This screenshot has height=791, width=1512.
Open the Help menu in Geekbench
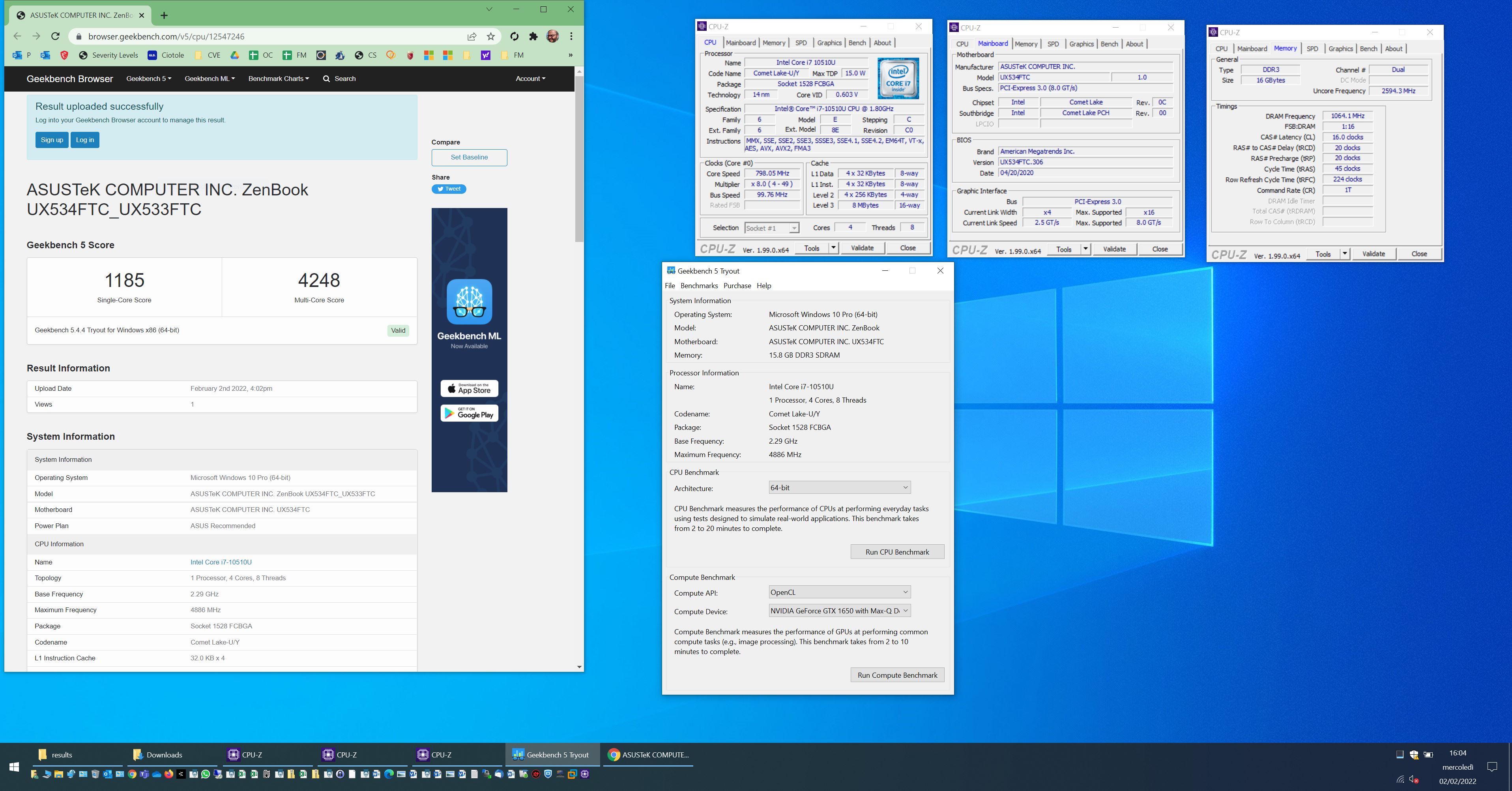[x=763, y=286]
